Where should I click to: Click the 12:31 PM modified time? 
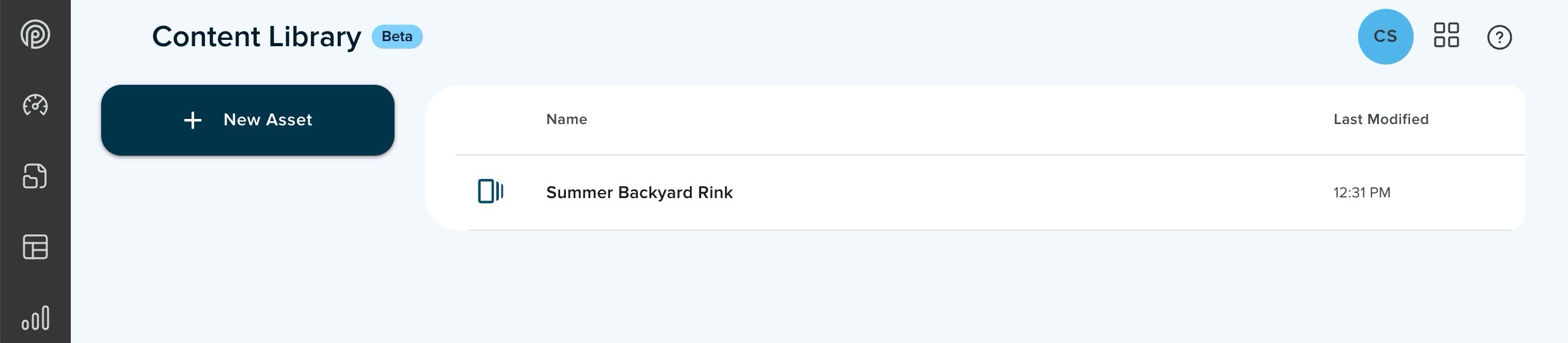coord(1362,192)
